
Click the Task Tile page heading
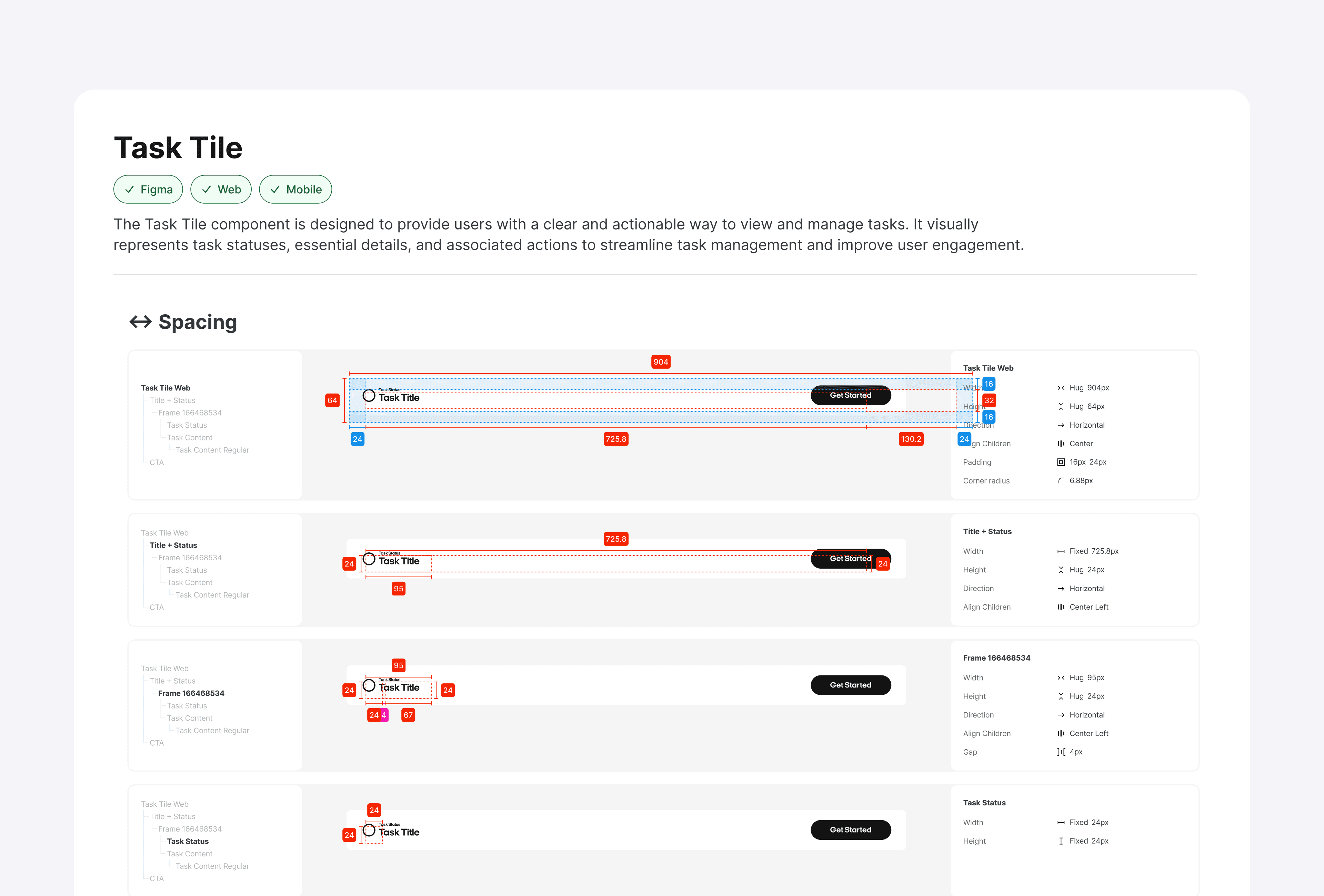pos(178,148)
